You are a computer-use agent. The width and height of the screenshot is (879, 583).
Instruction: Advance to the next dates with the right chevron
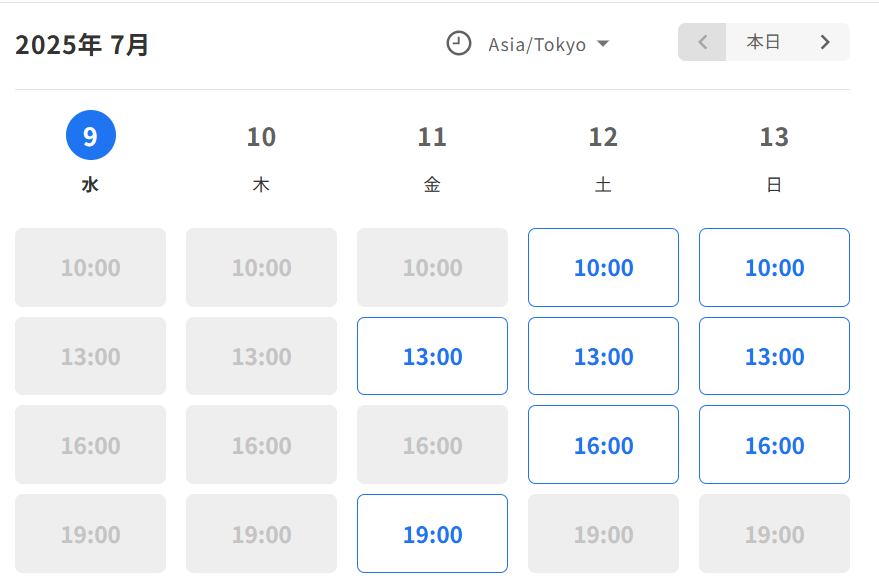pos(825,42)
